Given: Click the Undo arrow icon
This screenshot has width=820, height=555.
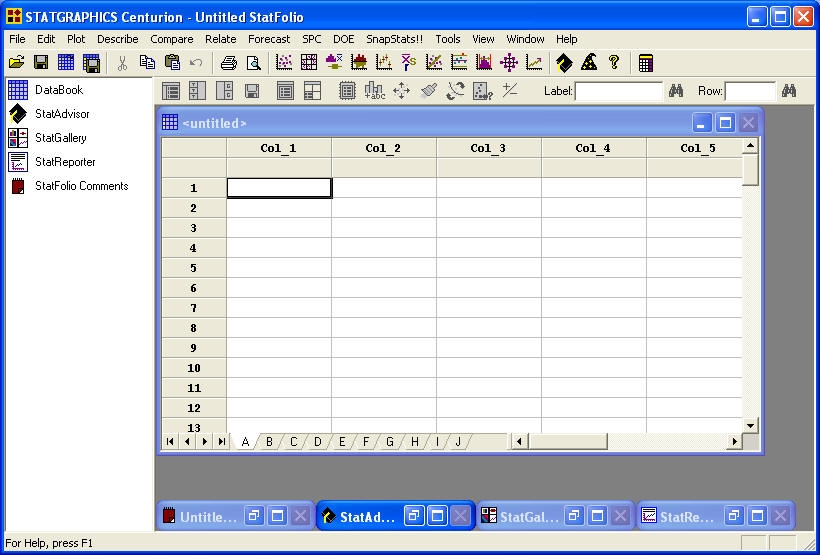Looking at the screenshot, I should point(196,63).
